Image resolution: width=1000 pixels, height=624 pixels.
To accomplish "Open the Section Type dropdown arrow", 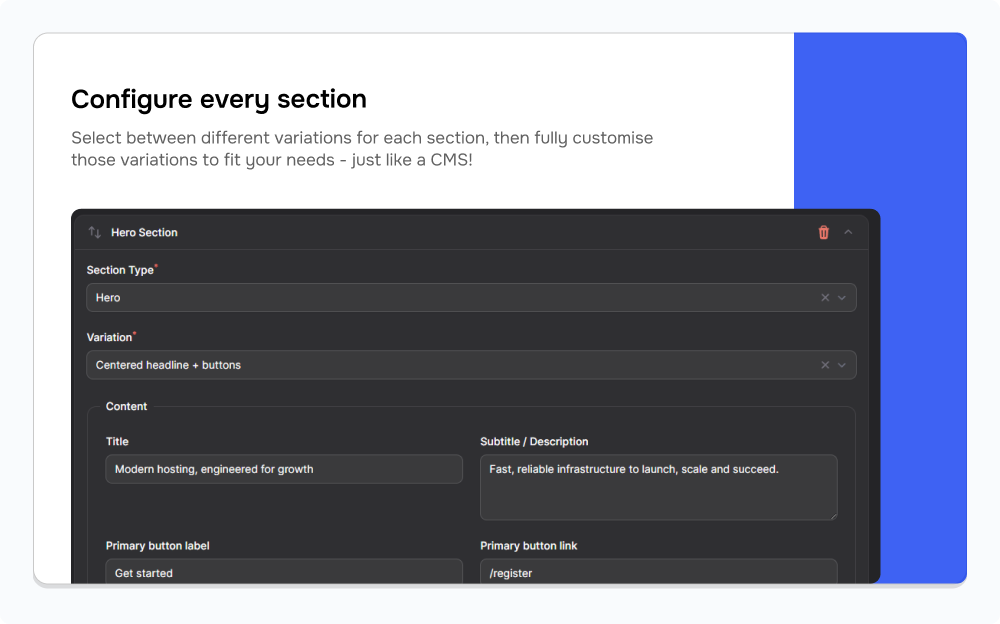I will 842,298.
